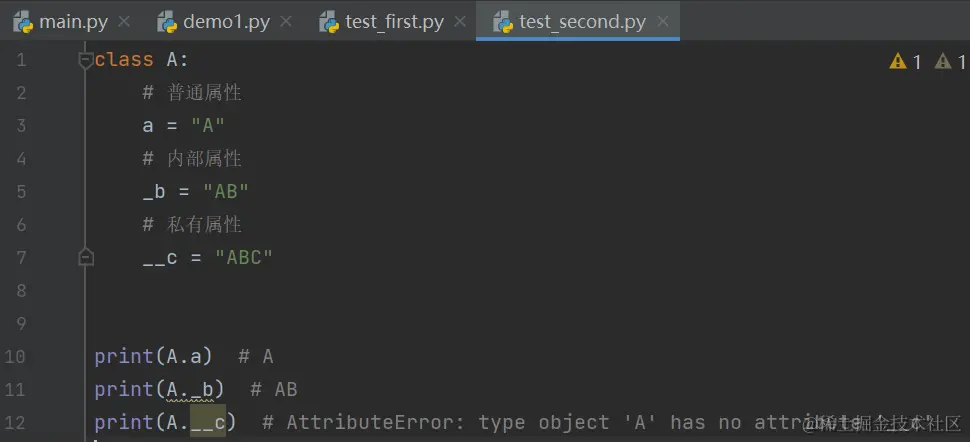
Task: Close the test_second.py tab
Action: 663,22
